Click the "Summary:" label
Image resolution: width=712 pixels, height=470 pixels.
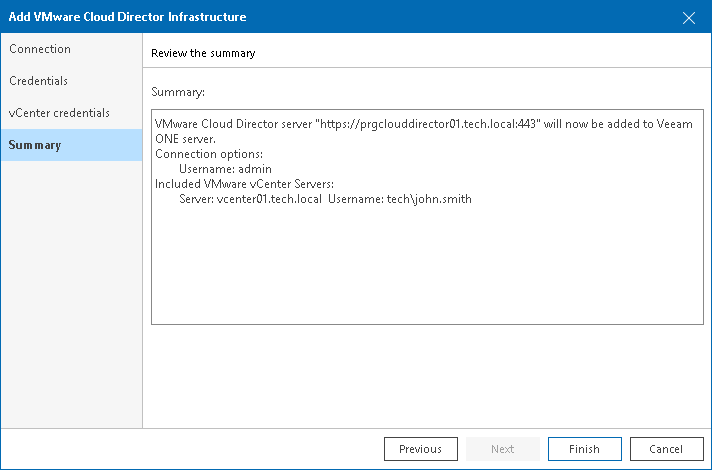(178, 92)
